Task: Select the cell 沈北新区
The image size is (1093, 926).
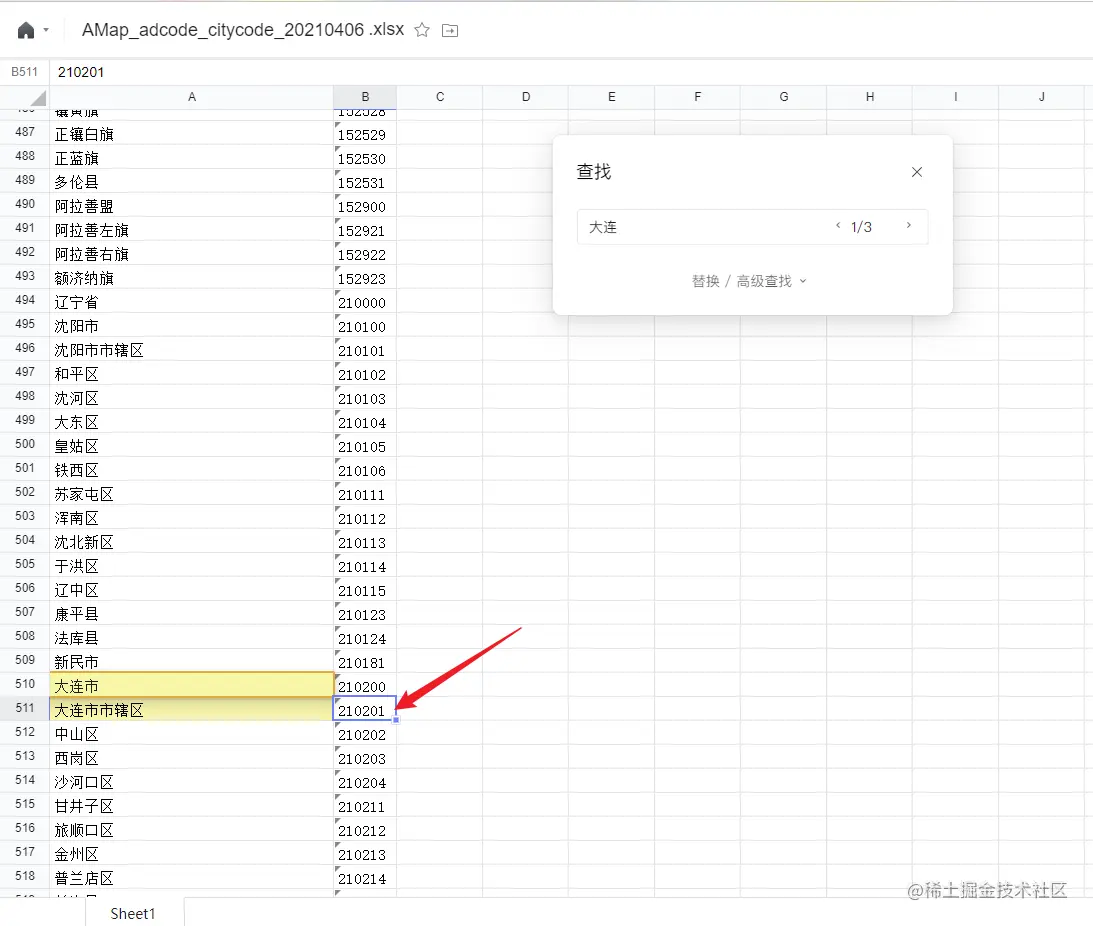Action: pos(192,542)
